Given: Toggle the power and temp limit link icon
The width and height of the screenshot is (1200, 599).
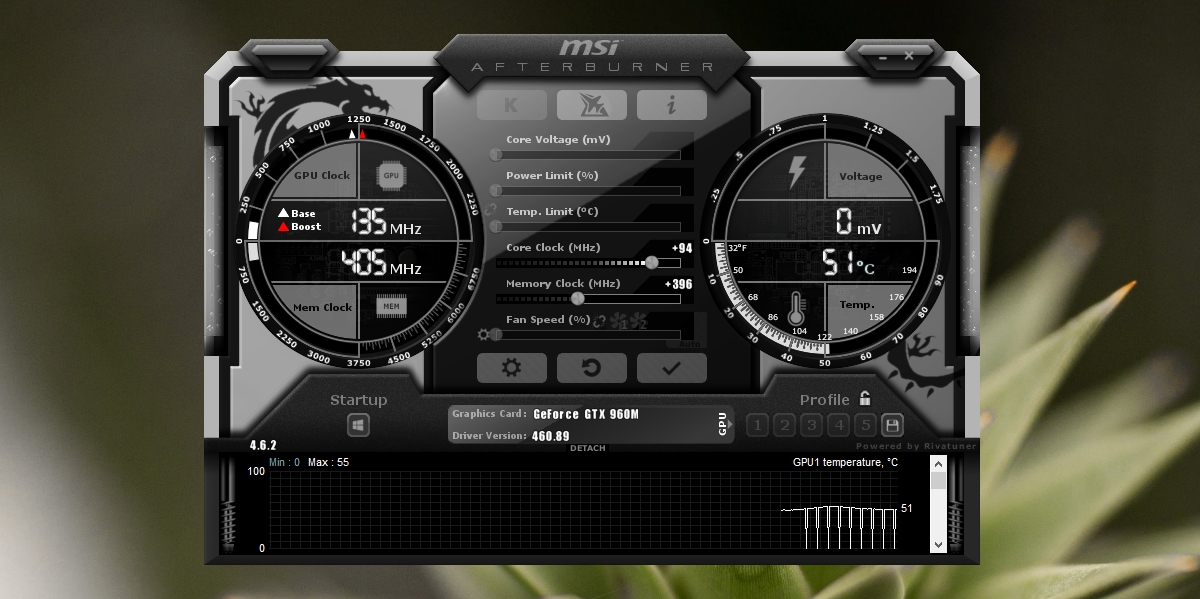Looking at the screenshot, I should 489,209.
